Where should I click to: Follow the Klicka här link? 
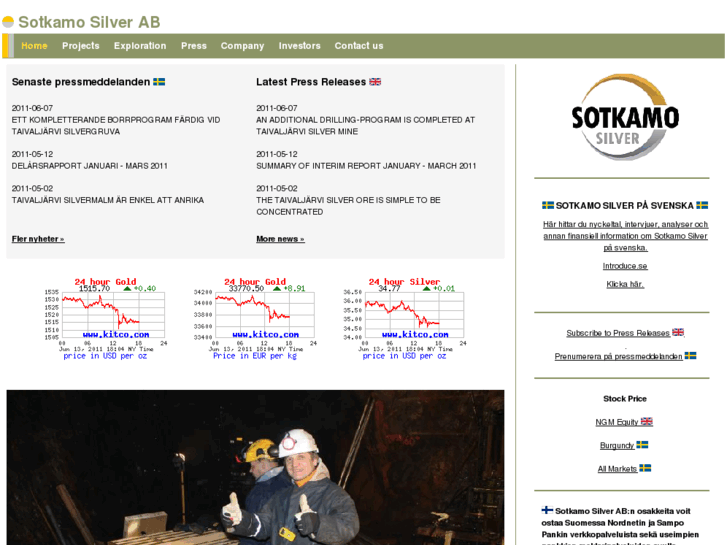pyautogui.click(x=625, y=284)
